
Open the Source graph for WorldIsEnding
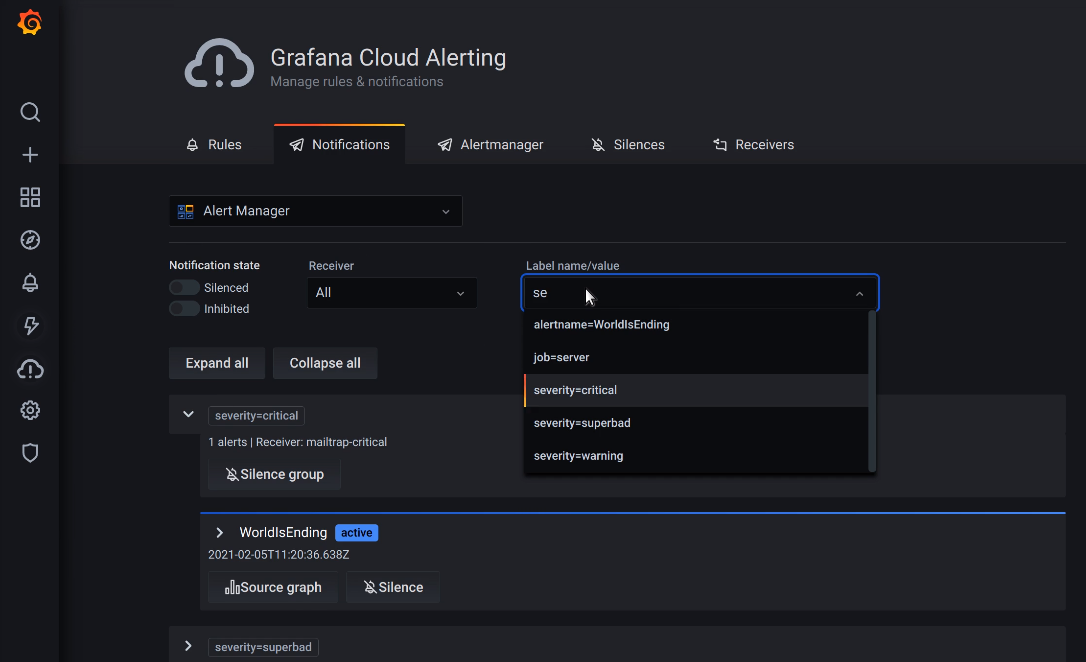point(272,587)
